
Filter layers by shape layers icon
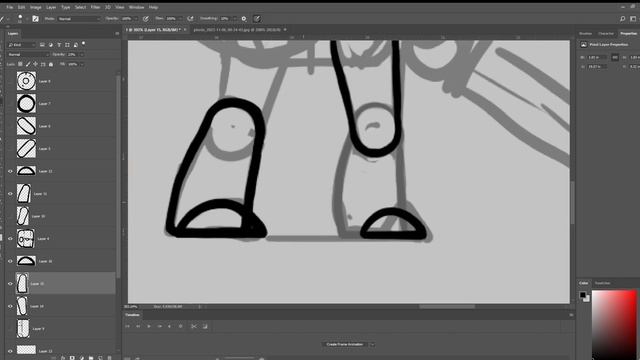pyautogui.click(x=67, y=44)
